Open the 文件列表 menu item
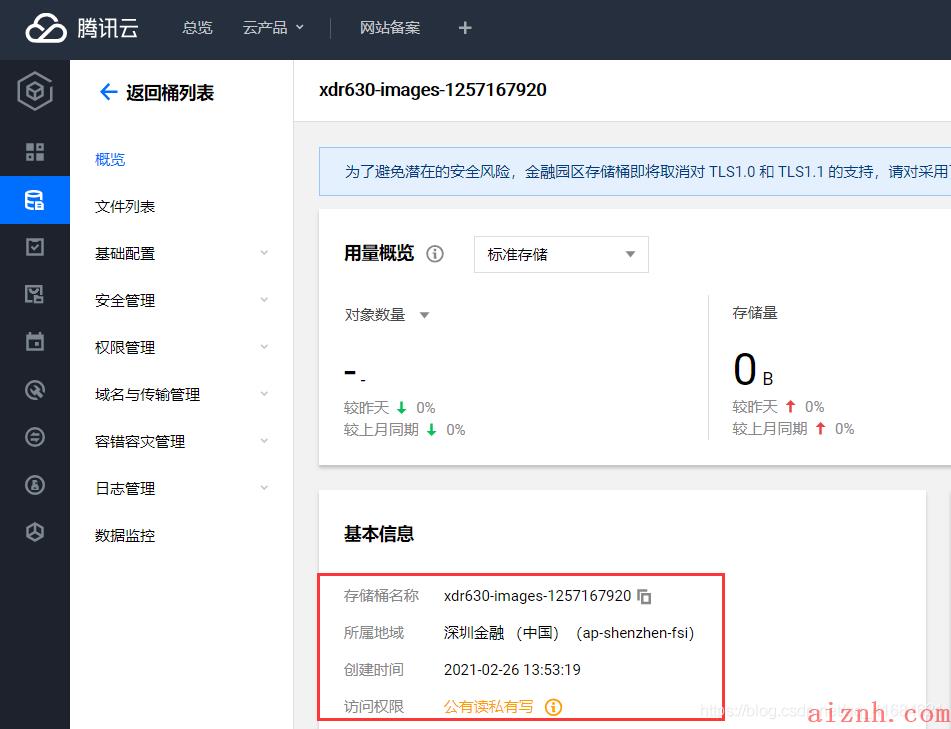Image resolution: width=951 pixels, height=729 pixels. click(x=125, y=207)
